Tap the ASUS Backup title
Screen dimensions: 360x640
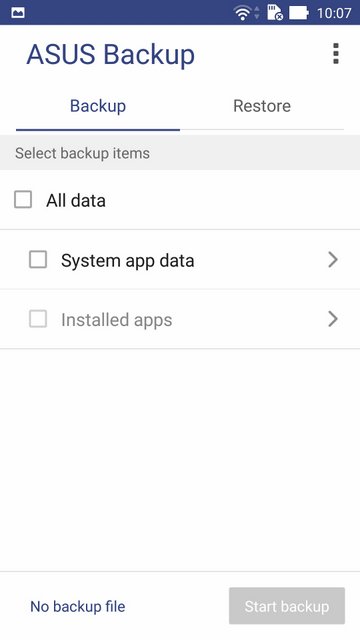[x=111, y=55]
